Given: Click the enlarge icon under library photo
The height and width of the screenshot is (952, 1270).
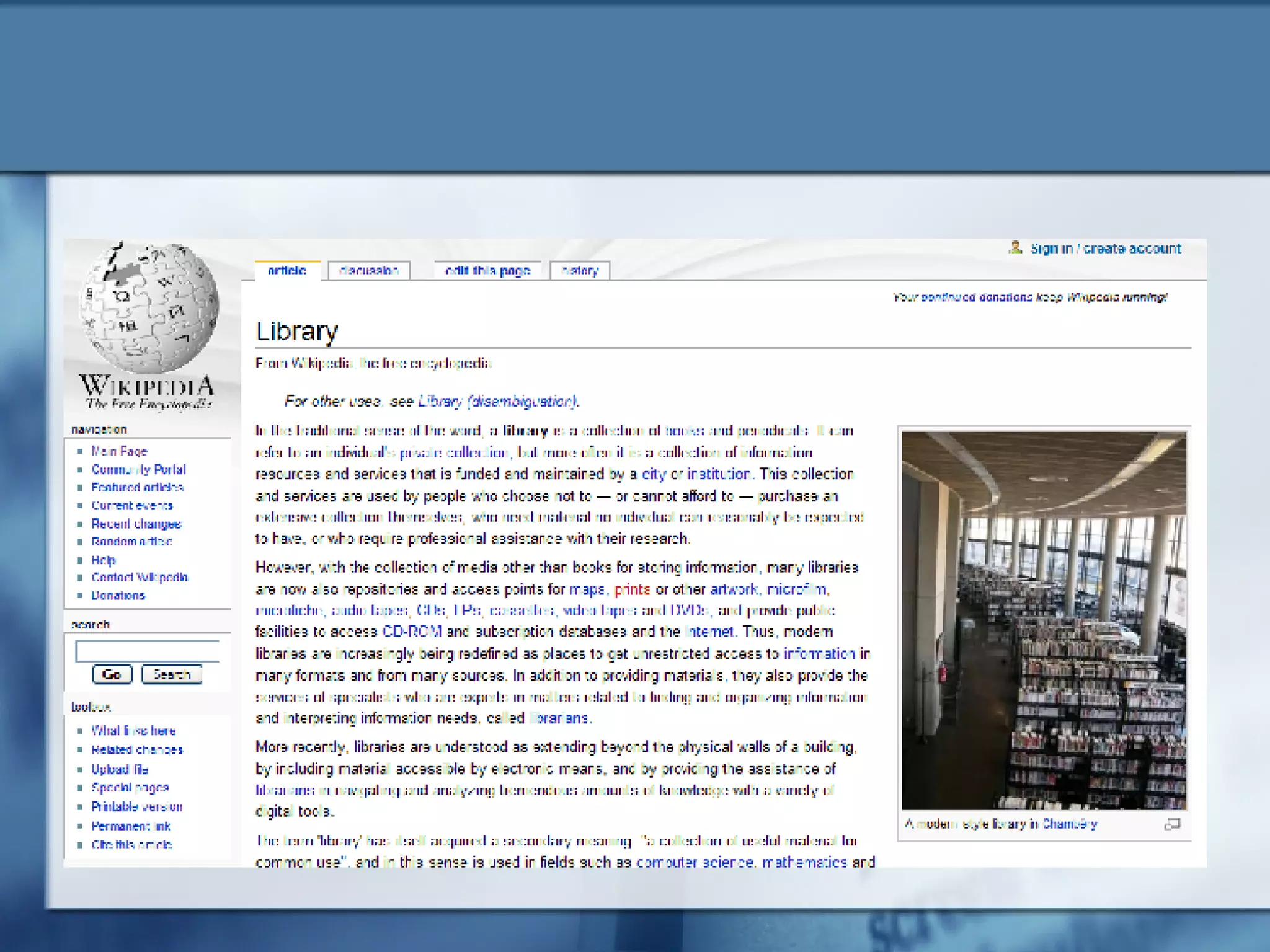Looking at the screenshot, I should [1171, 824].
